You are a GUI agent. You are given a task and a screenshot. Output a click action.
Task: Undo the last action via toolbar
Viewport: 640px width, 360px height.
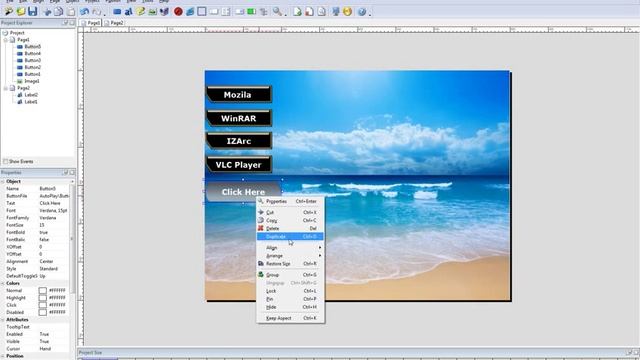tap(84, 12)
